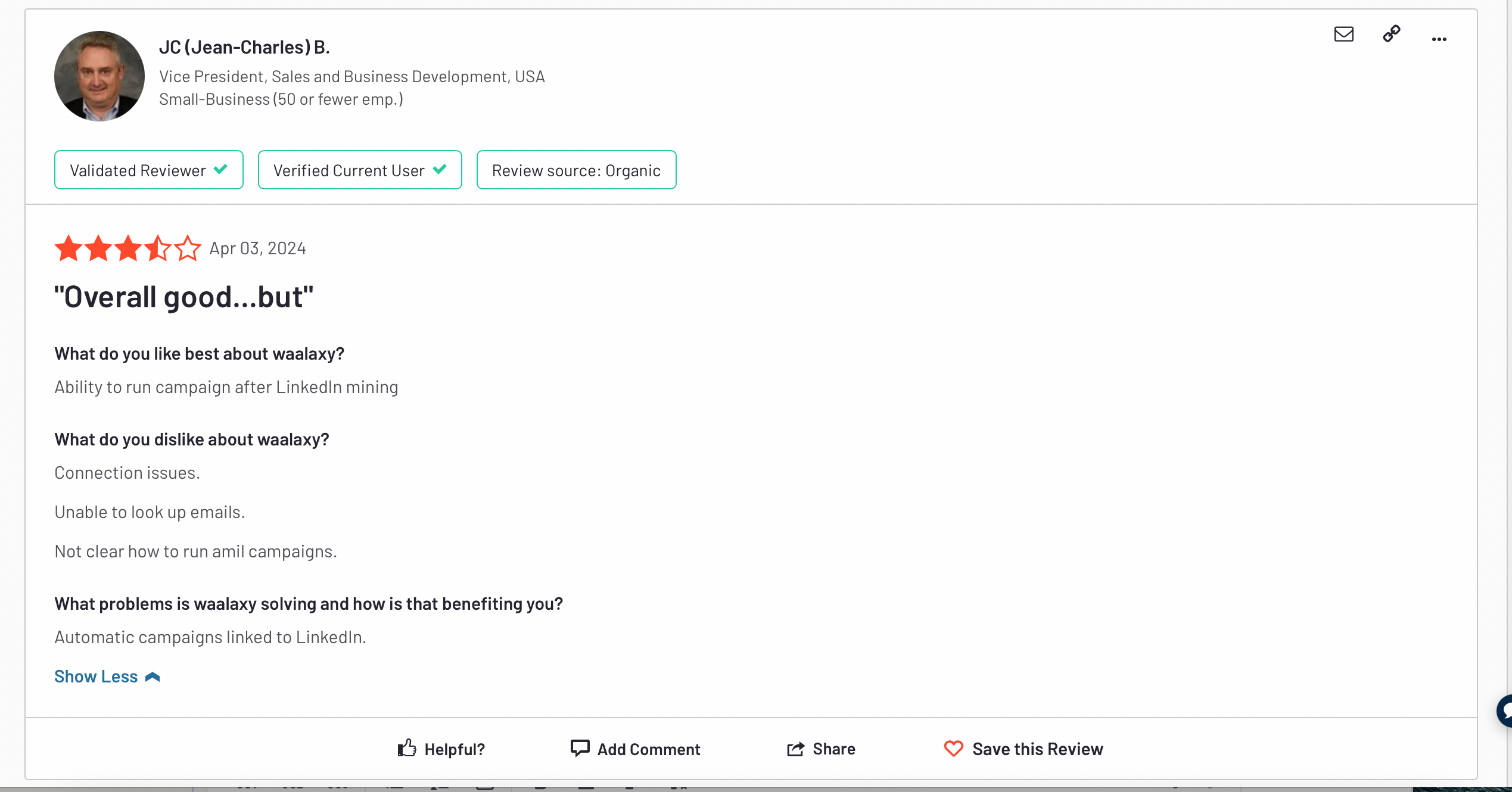This screenshot has width=1512, height=792.
Task: Click "Connection issues." text
Action: click(x=127, y=473)
